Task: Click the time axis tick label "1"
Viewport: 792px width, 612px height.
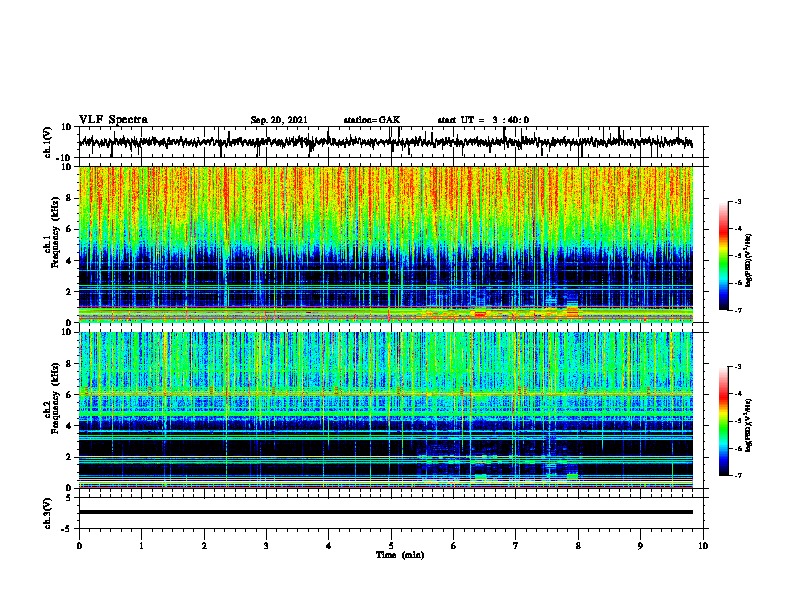Action: point(141,546)
